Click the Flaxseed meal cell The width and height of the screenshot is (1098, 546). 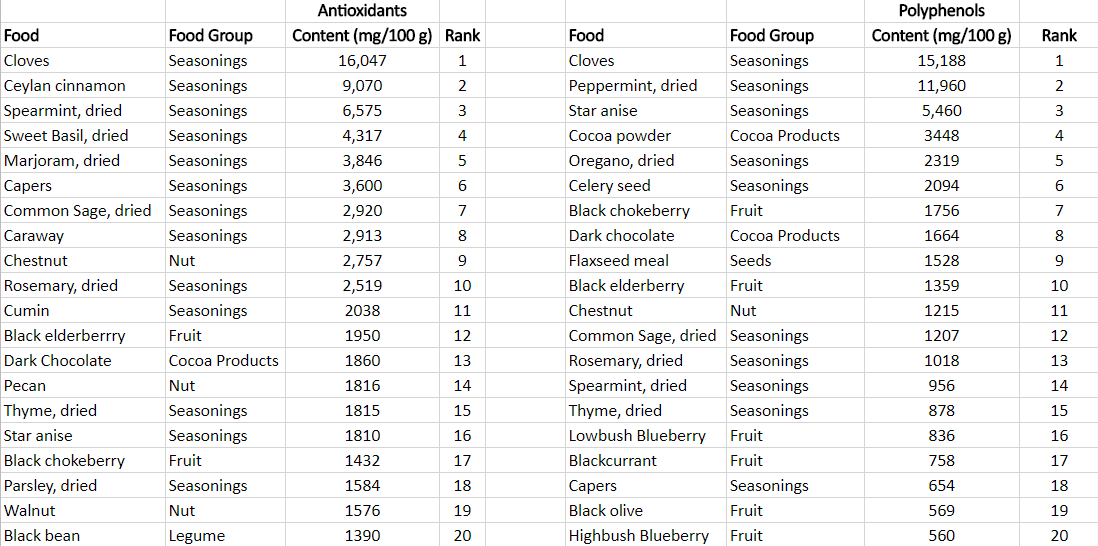[646, 260]
